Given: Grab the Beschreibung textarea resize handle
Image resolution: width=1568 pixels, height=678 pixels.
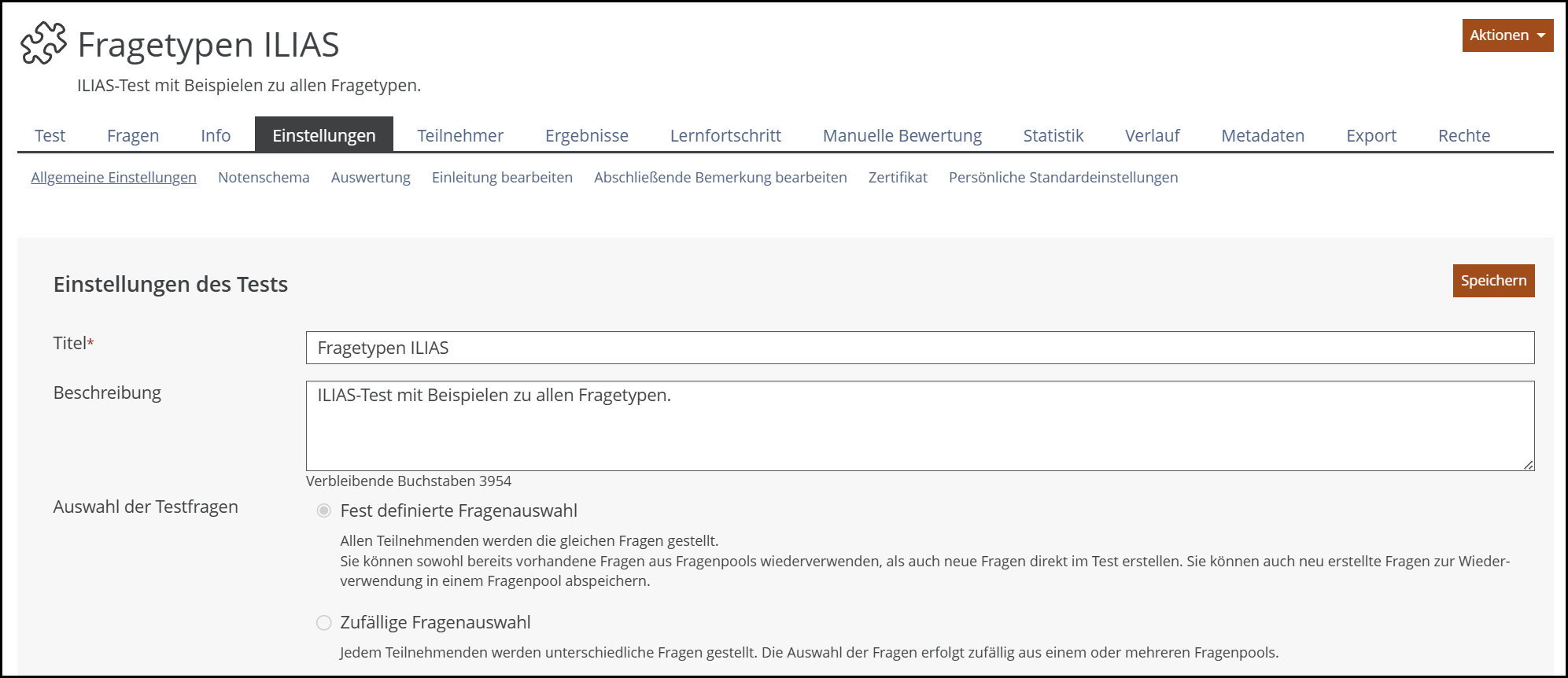Looking at the screenshot, I should 1528,465.
